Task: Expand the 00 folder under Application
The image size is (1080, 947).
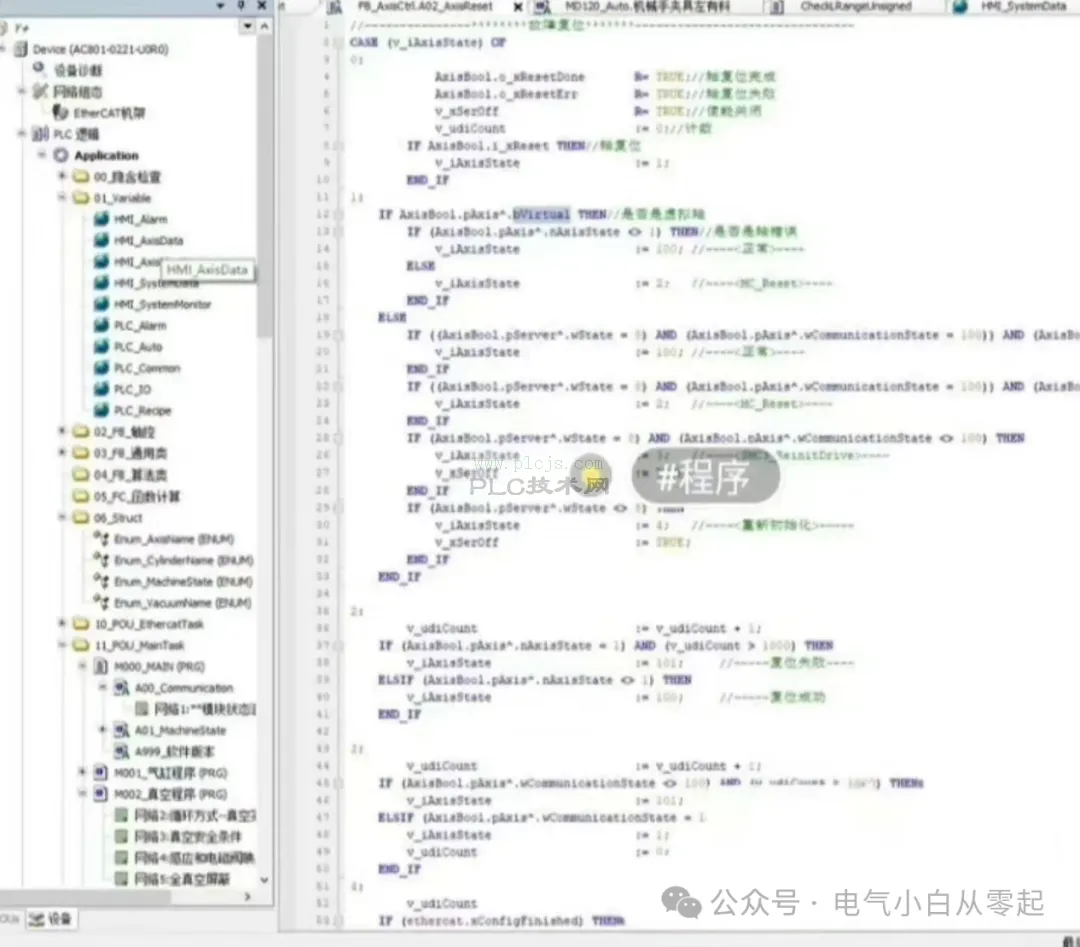Action: tap(62, 176)
